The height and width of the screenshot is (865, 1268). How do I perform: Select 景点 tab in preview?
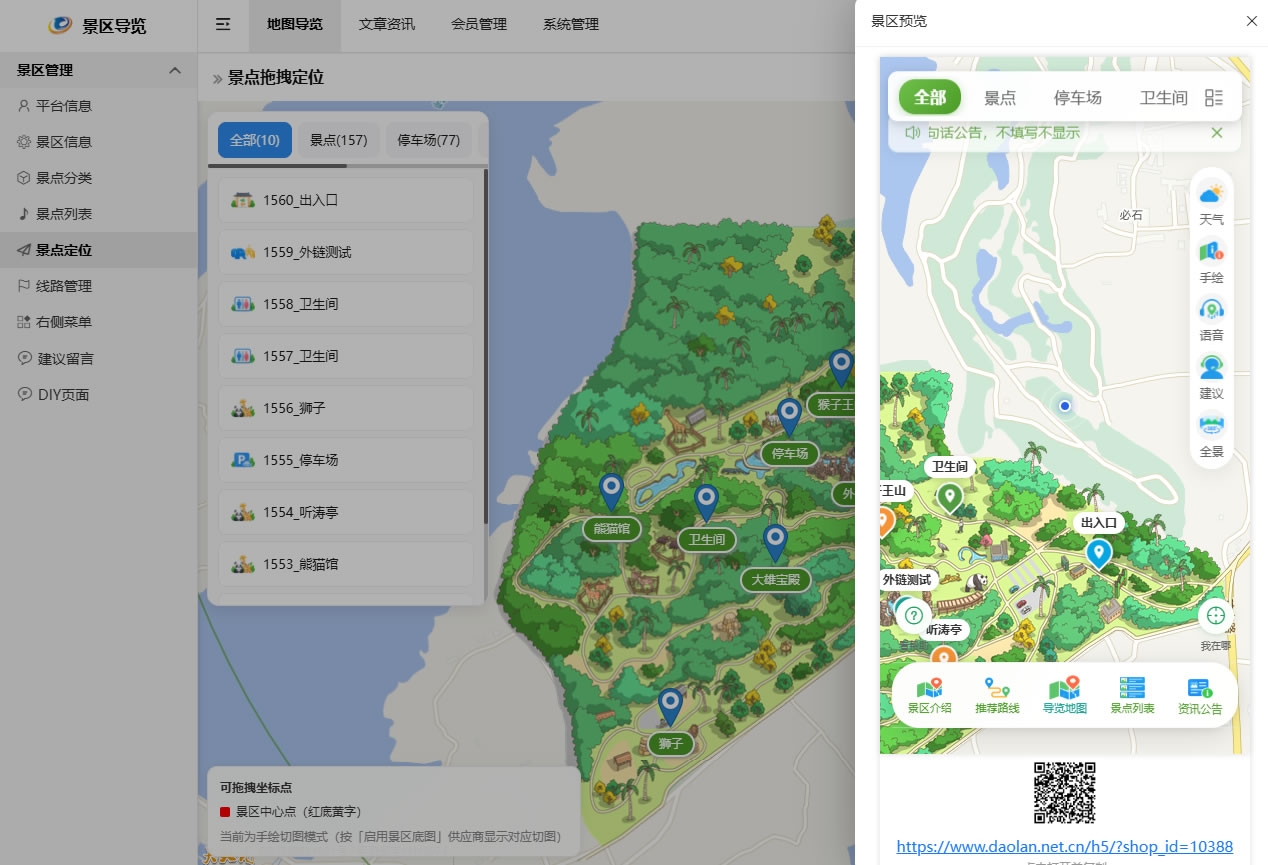pyautogui.click(x=1000, y=97)
